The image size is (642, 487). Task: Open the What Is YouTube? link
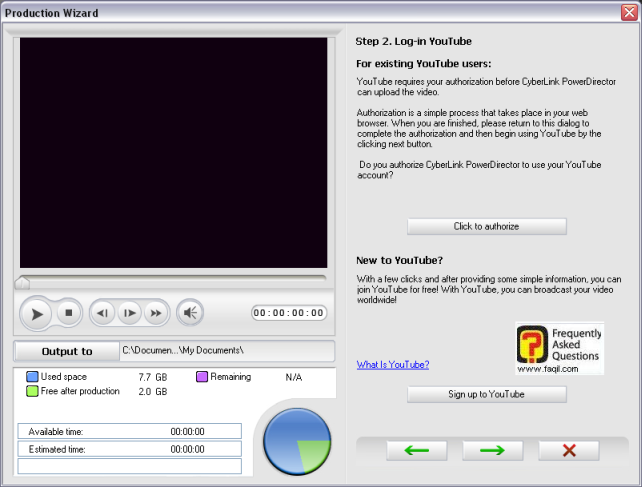pyautogui.click(x=393, y=365)
